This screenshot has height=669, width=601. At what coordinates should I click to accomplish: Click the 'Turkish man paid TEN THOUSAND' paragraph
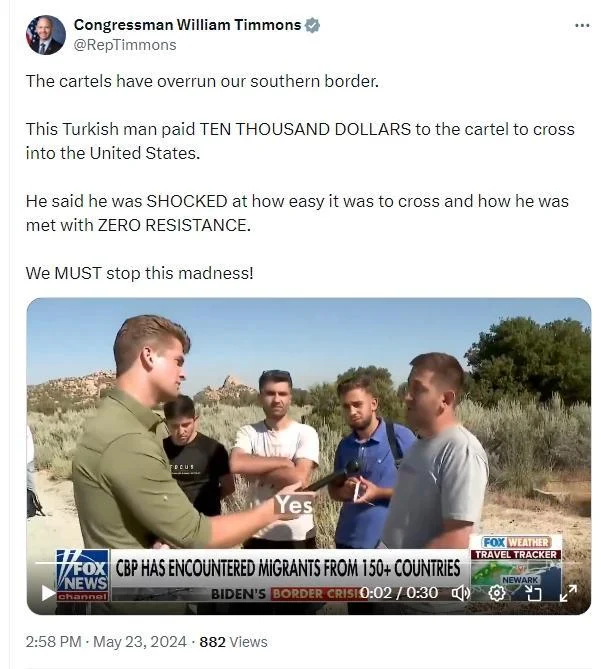coord(300,141)
